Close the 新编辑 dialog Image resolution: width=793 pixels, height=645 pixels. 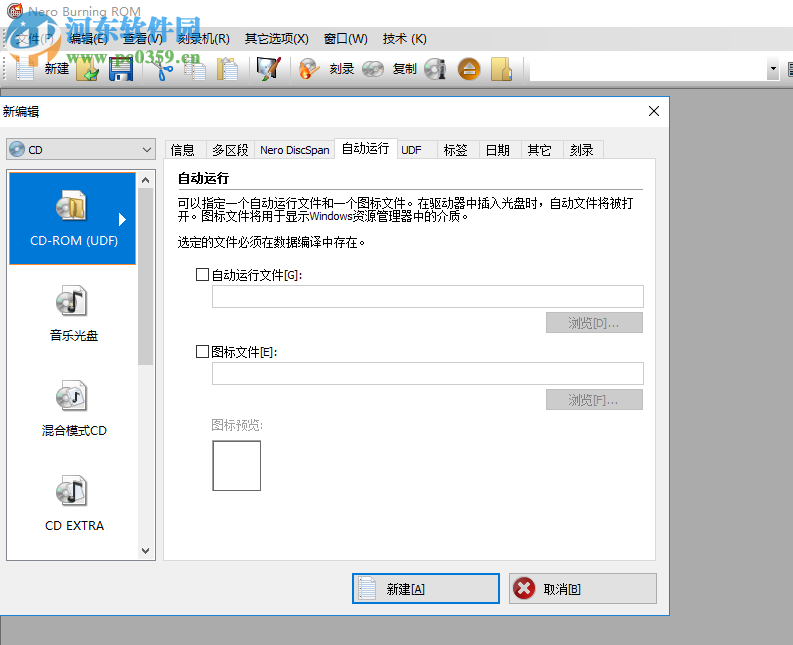tap(654, 111)
